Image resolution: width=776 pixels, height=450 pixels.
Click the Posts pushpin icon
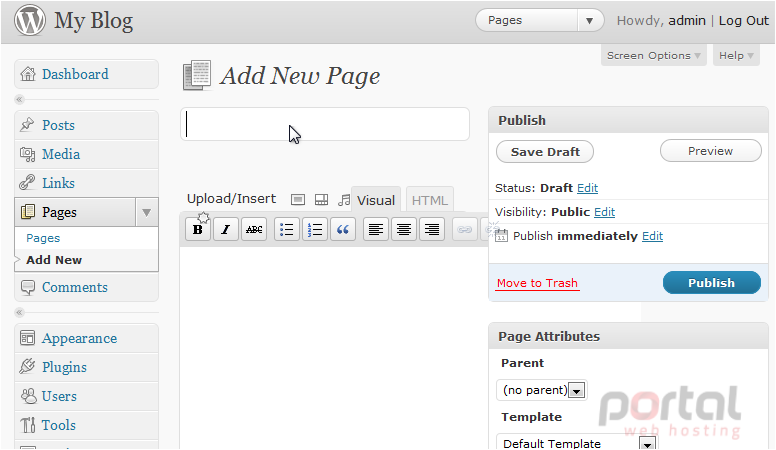tap(27, 125)
